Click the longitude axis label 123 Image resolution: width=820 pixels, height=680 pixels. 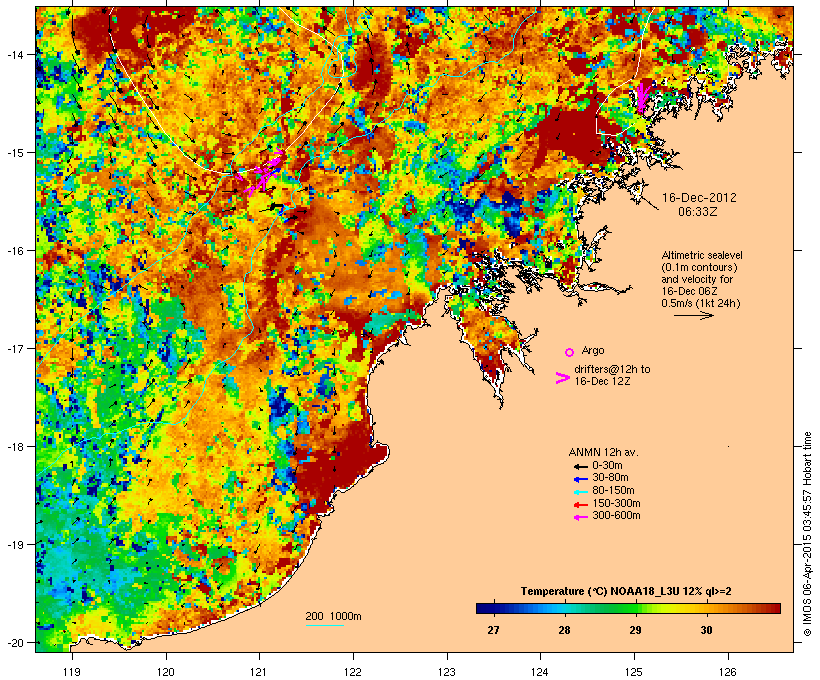point(447,672)
